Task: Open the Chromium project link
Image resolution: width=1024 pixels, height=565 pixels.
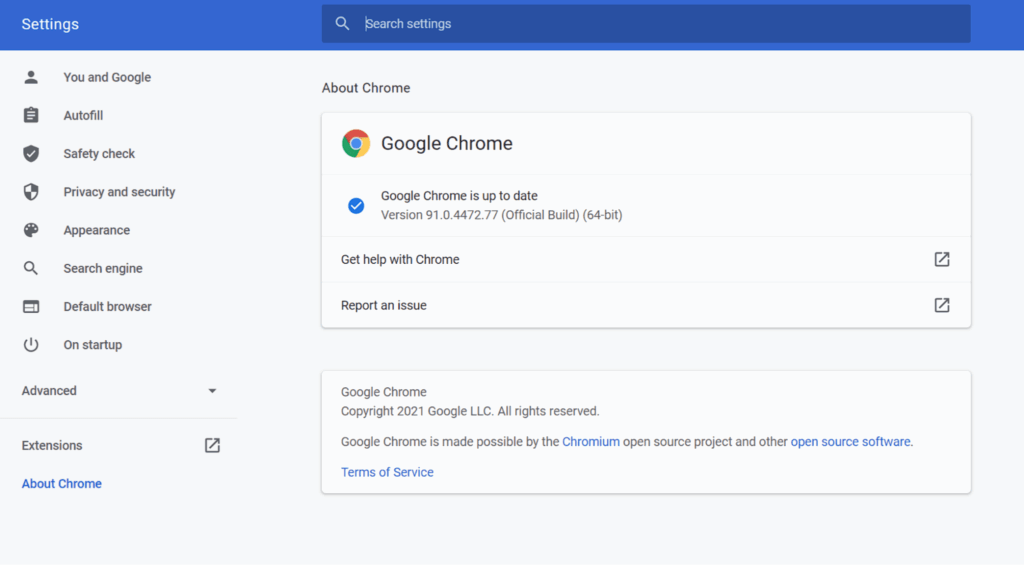Action: point(591,441)
